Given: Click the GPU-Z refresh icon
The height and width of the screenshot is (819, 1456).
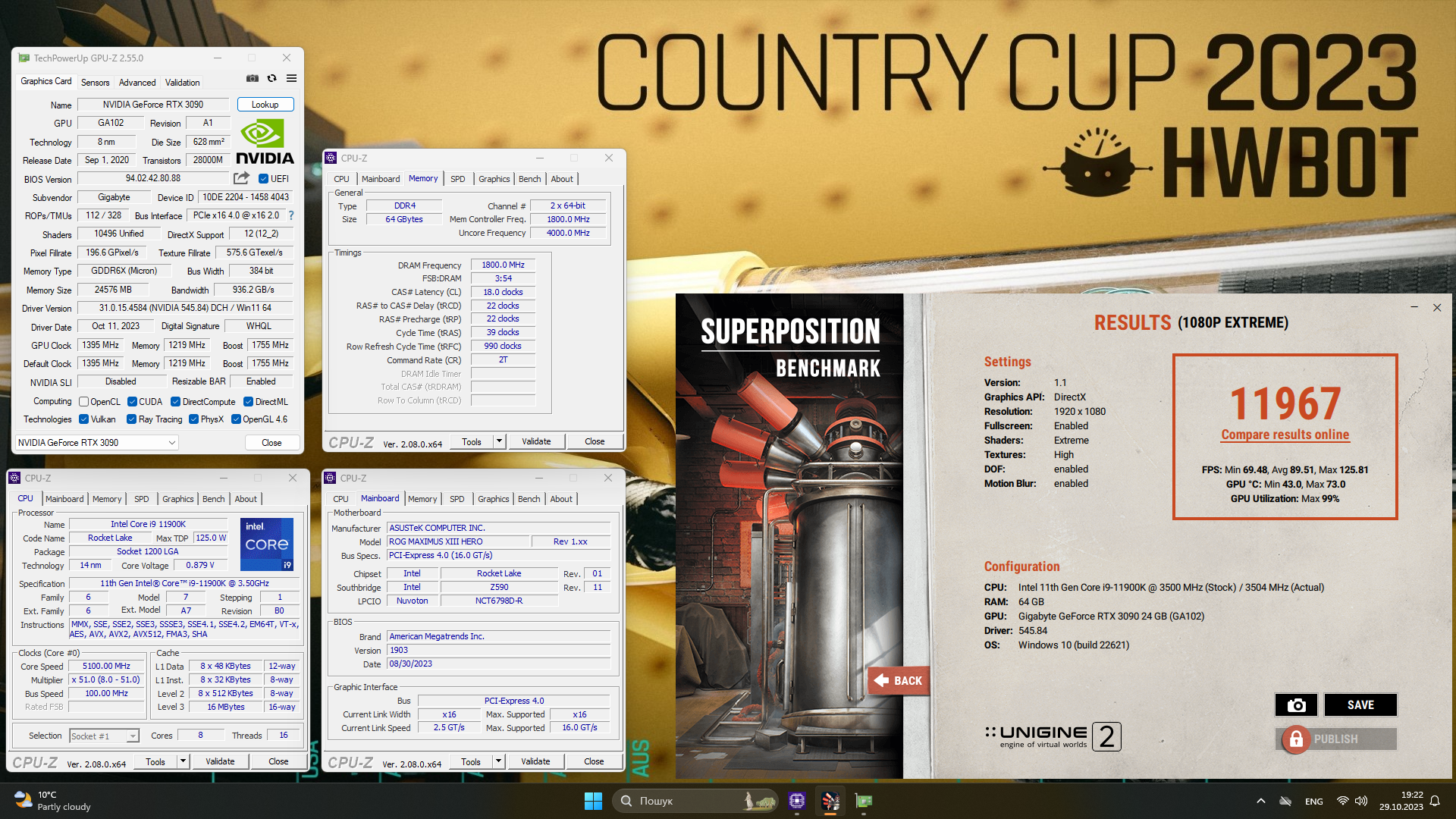Looking at the screenshot, I should pos(271,78).
